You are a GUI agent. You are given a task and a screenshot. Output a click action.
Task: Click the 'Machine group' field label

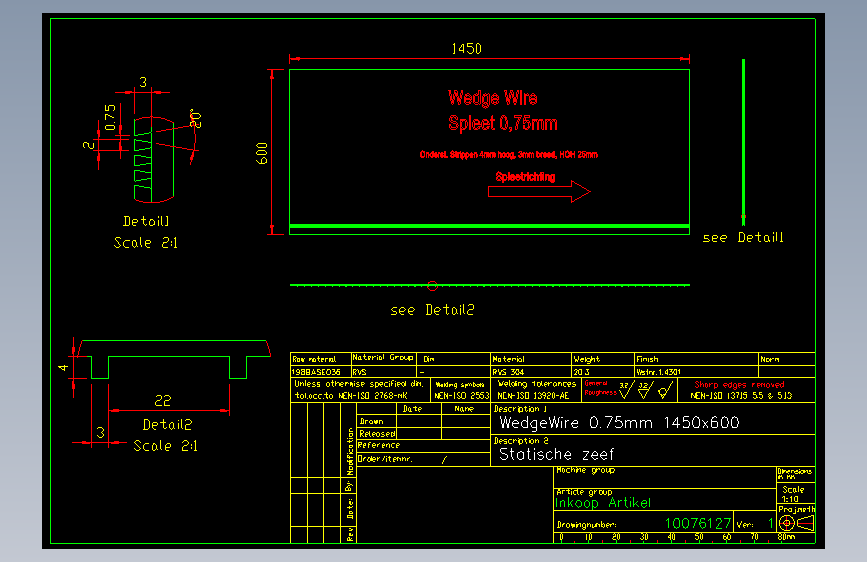pos(586,470)
